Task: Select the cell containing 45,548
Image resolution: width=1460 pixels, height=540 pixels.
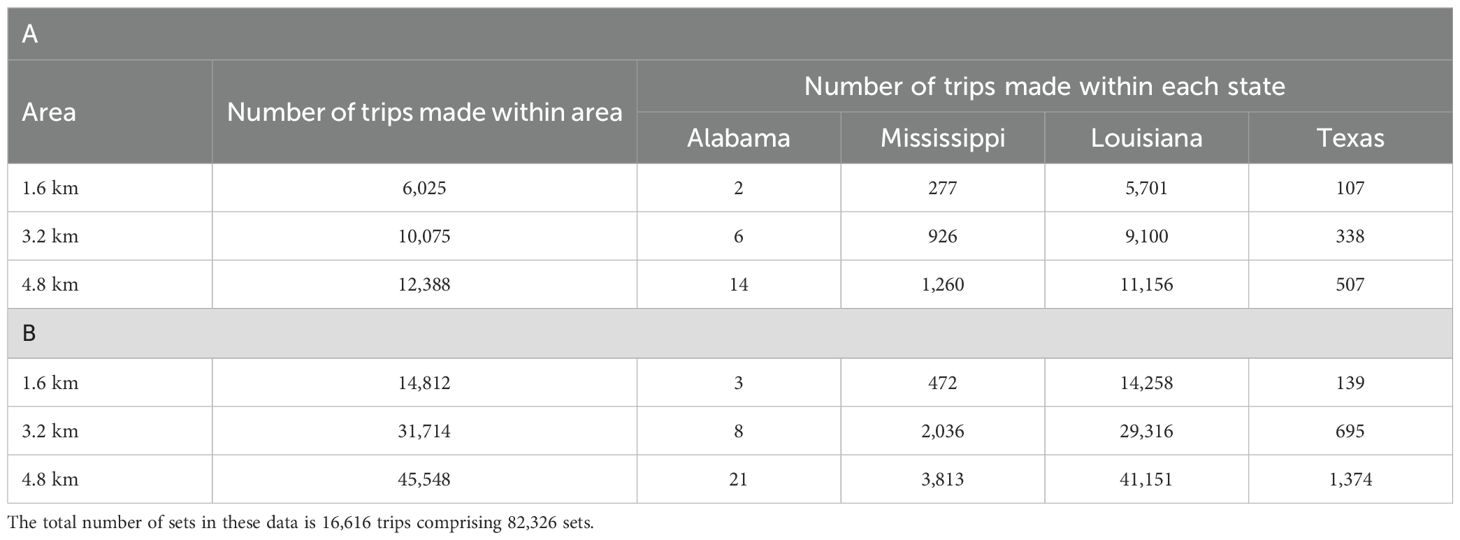Action: (424, 479)
